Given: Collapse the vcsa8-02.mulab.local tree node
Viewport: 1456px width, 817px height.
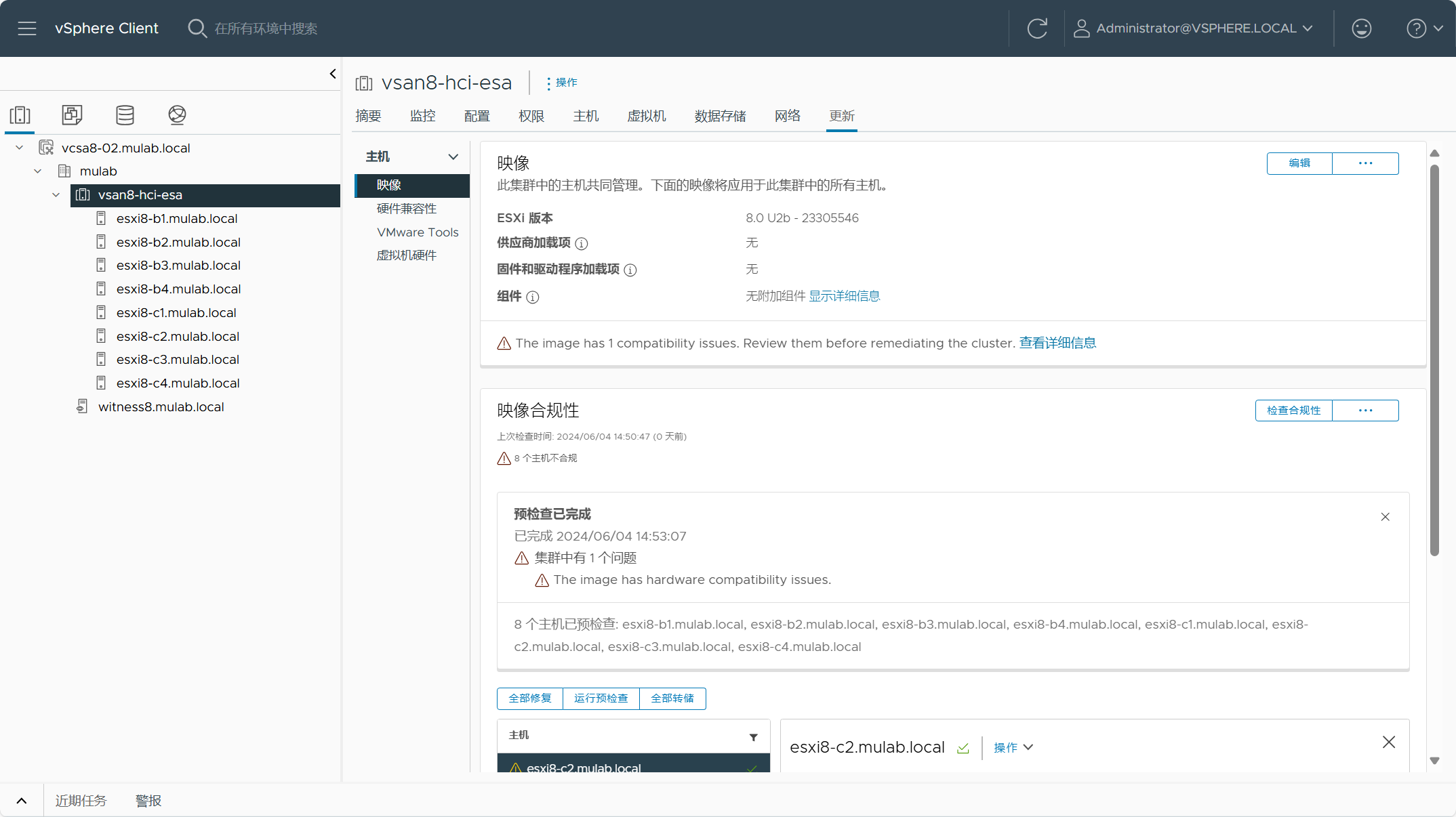Looking at the screenshot, I should point(20,148).
